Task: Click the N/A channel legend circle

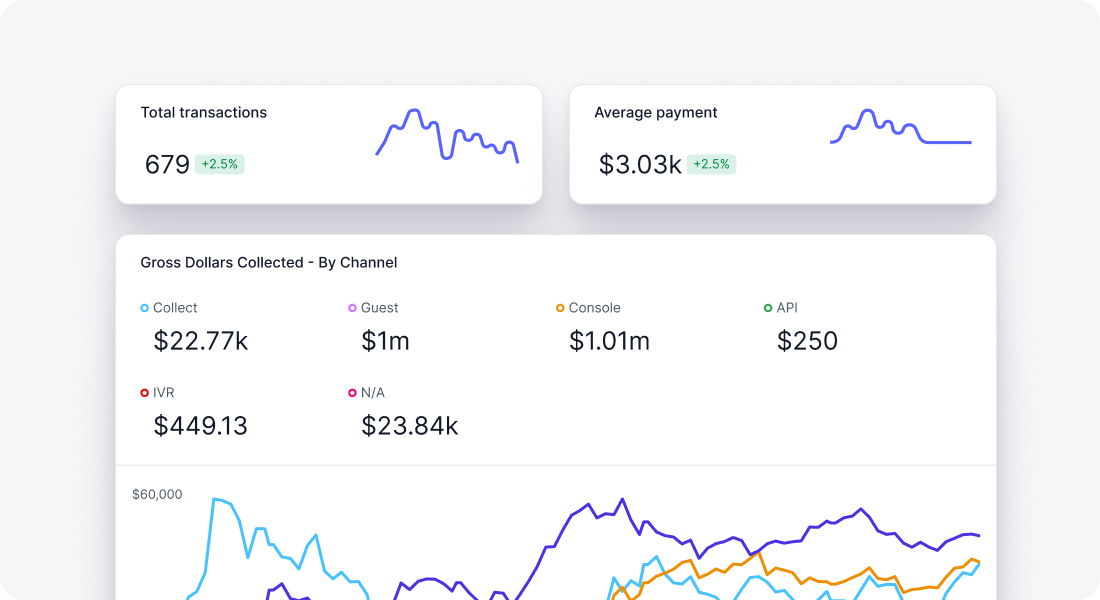Action: pyautogui.click(x=352, y=393)
